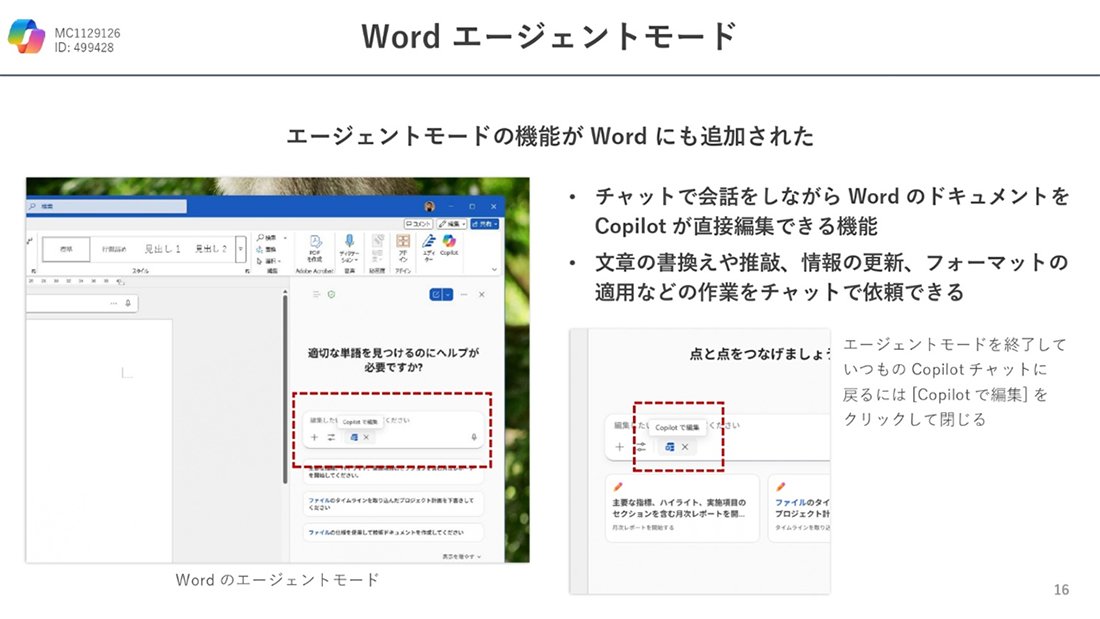Close the Copilot pane with its X
1100x619 pixels.
click(482, 295)
